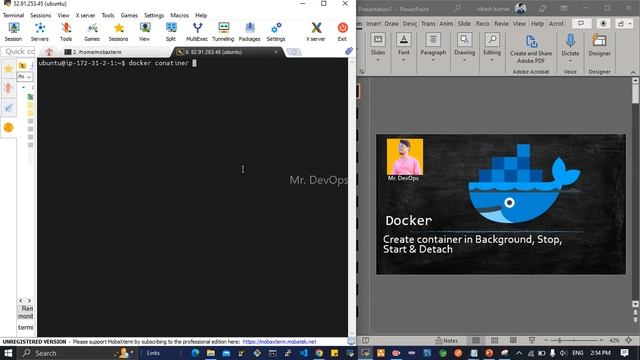Open the Sessions star toolbar icon
Image resolution: width=640 pixels, height=360 pixels.
point(118,32)
